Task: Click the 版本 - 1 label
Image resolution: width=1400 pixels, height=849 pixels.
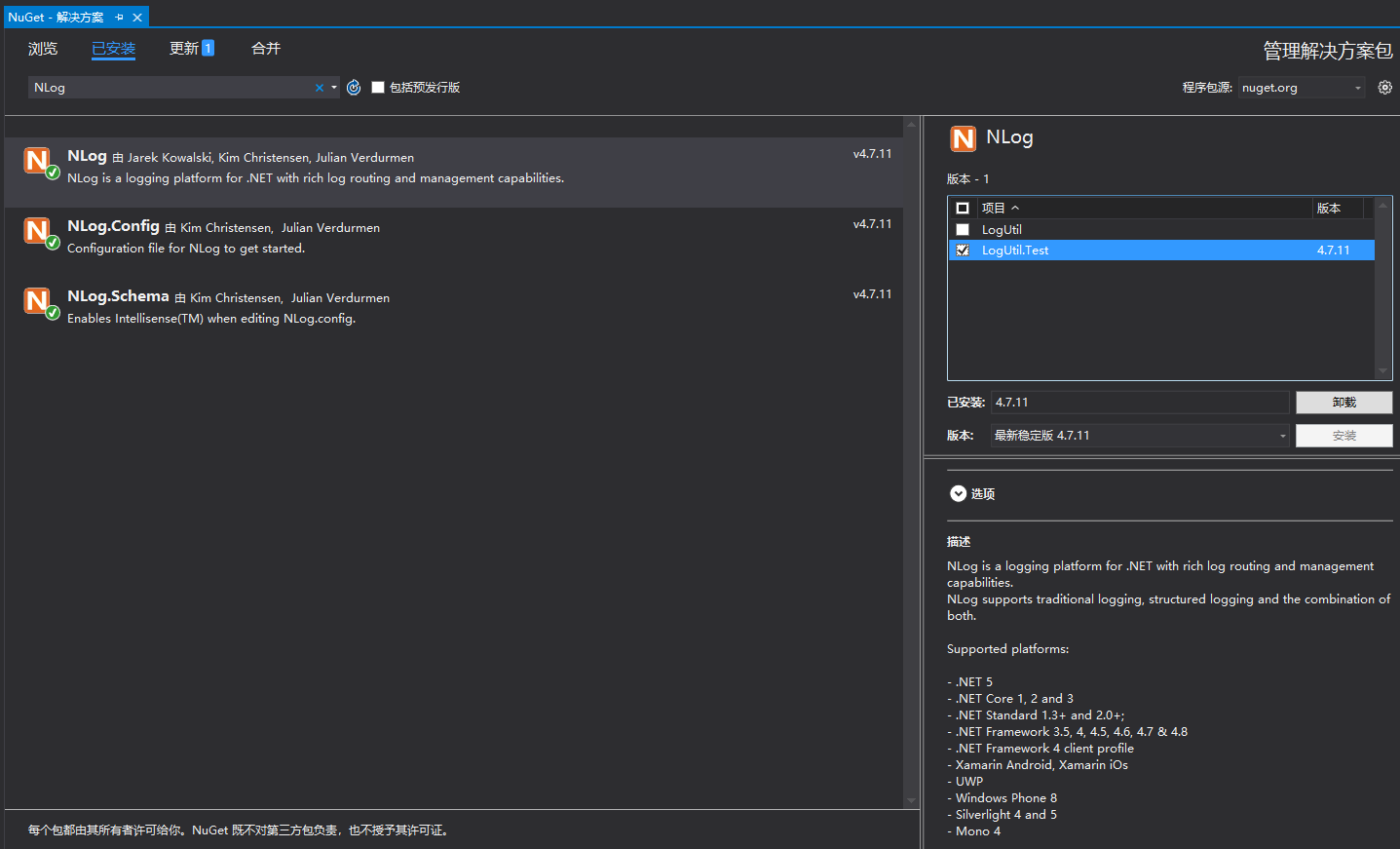Action: pyautogui.click(x=967, y=179)
